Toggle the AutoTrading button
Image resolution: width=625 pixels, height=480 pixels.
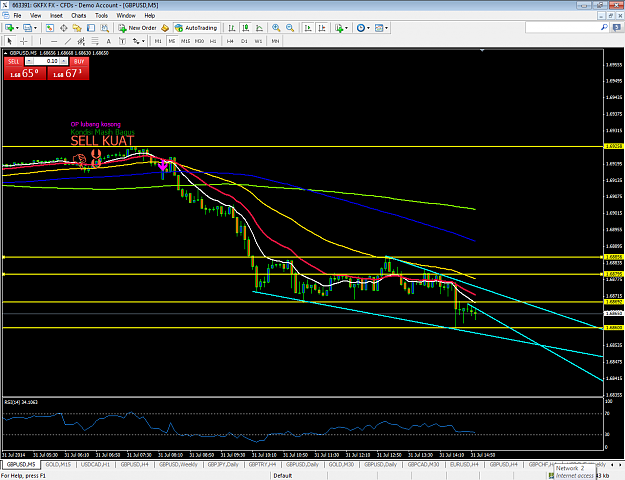[x=197, y=28]
